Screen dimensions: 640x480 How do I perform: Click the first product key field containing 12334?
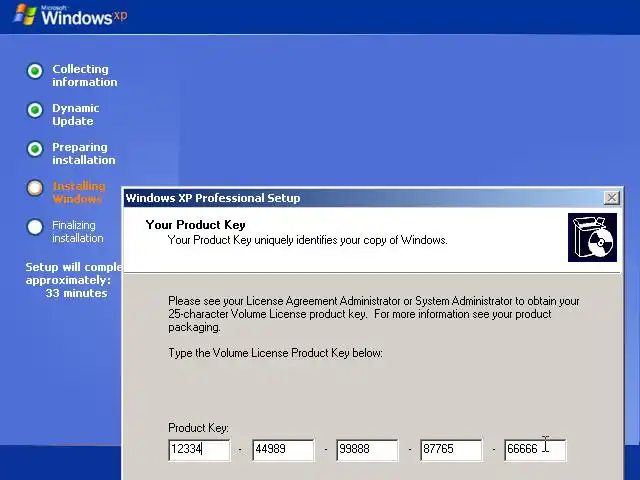pos(199,450)
